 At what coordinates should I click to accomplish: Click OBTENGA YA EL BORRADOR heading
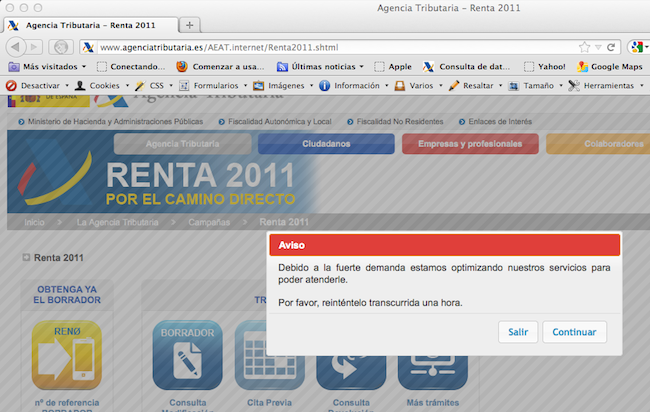(67, 295)
